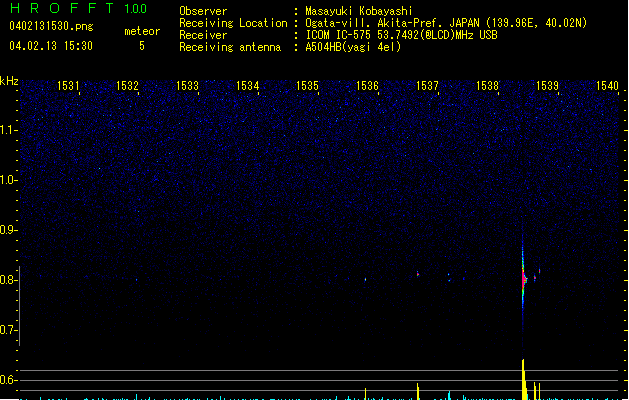The image size is (629, 400).
Task: Select the 0.6 frequency axis label
Action: tap(9, 380)
